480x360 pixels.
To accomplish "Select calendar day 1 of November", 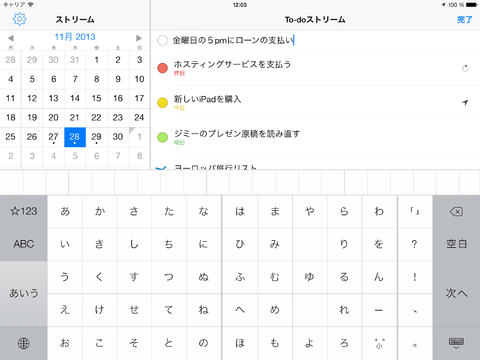I will pos(96,60).
